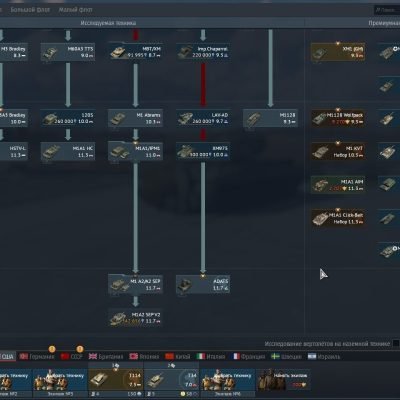This screenshot has width=400, height=400.
Task: Expand the M1 A2/A2 SEP vehicle group
Action: (135, 284)
